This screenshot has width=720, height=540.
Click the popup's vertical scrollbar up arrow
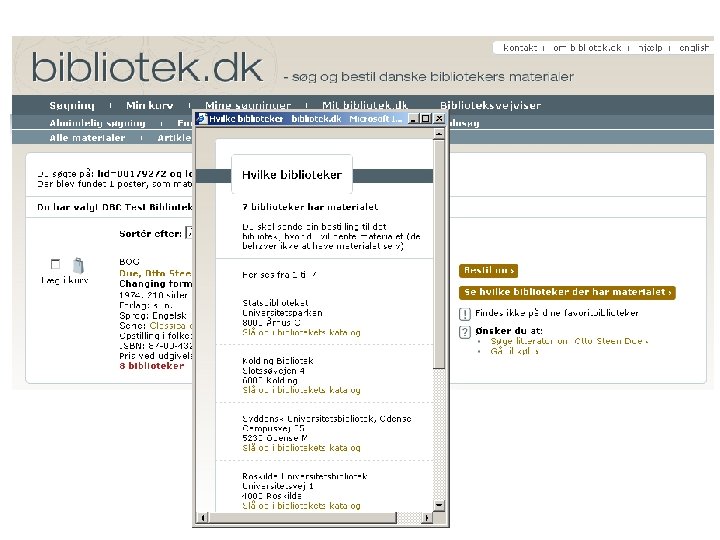coord(439,134)
